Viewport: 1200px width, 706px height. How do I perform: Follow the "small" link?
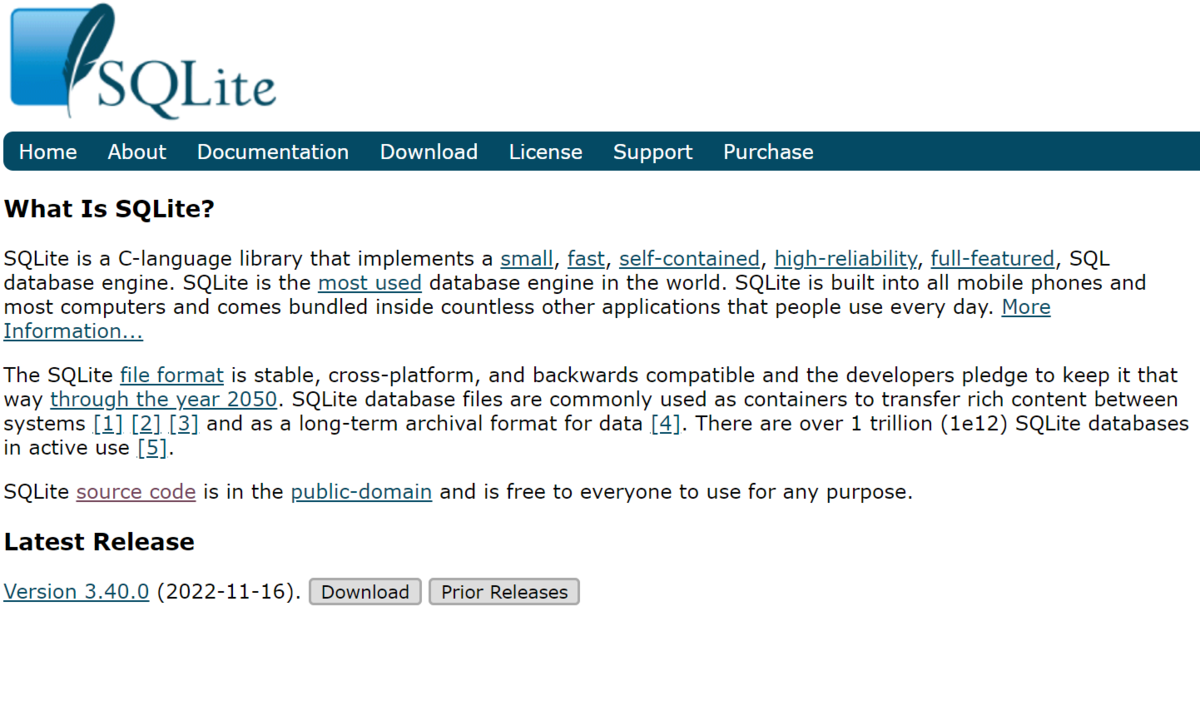527,259
